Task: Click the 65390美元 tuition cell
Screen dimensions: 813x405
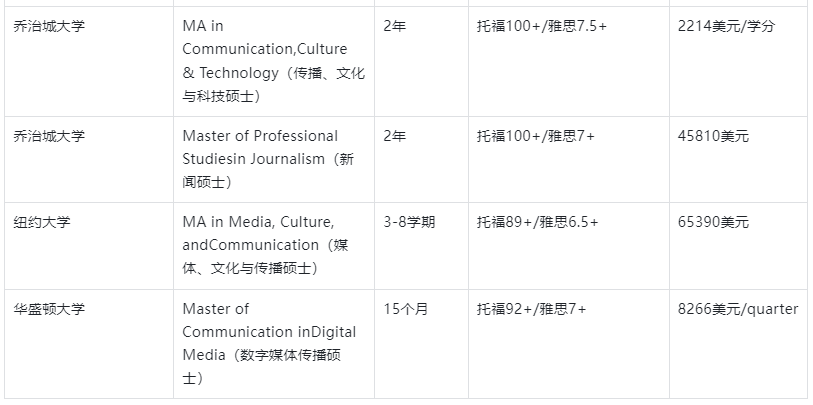Action: tap(713, 222)
